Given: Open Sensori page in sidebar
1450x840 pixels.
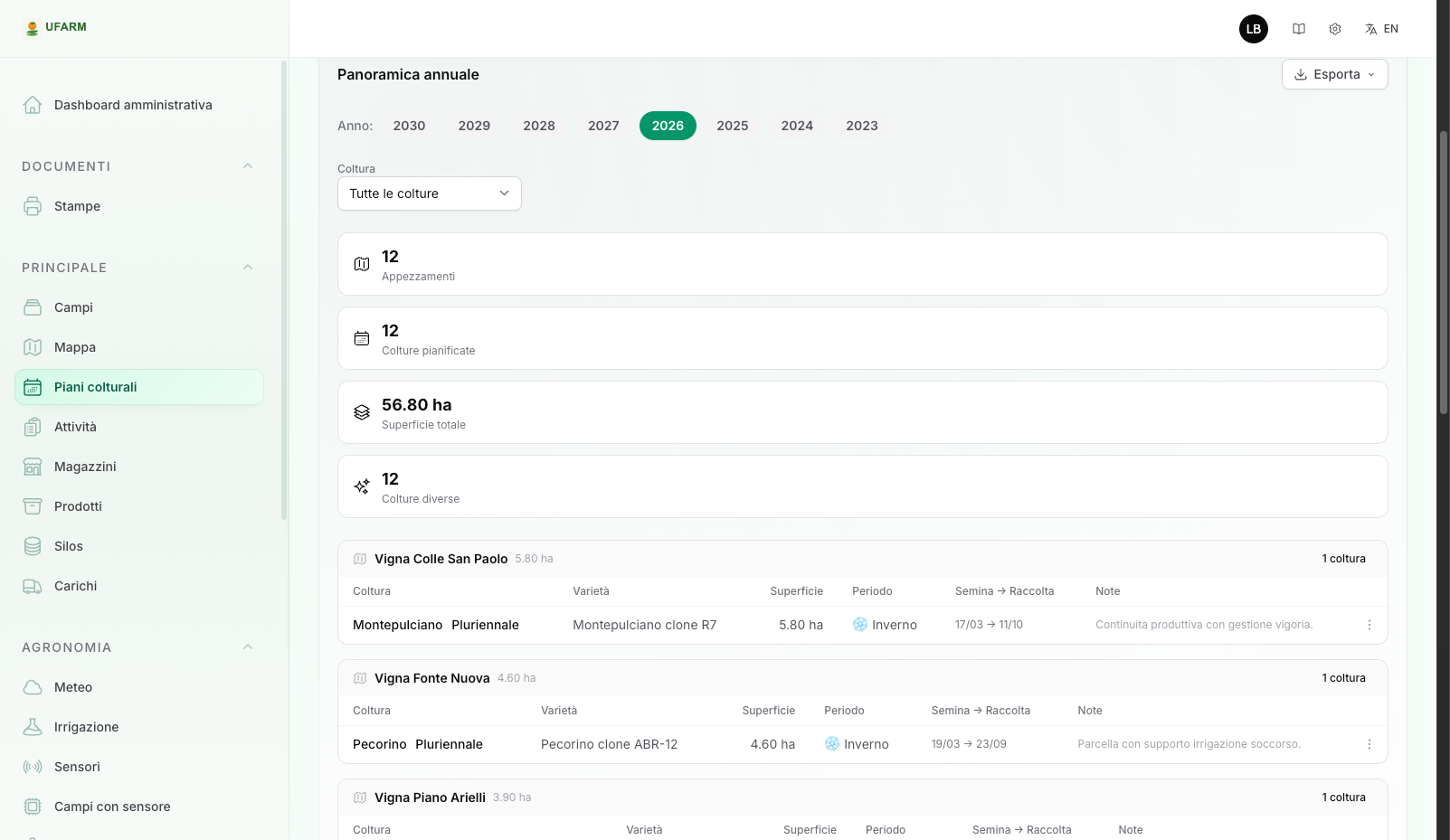Looking at the screenshot, I should pyautogui.click(x=77, y=767).
